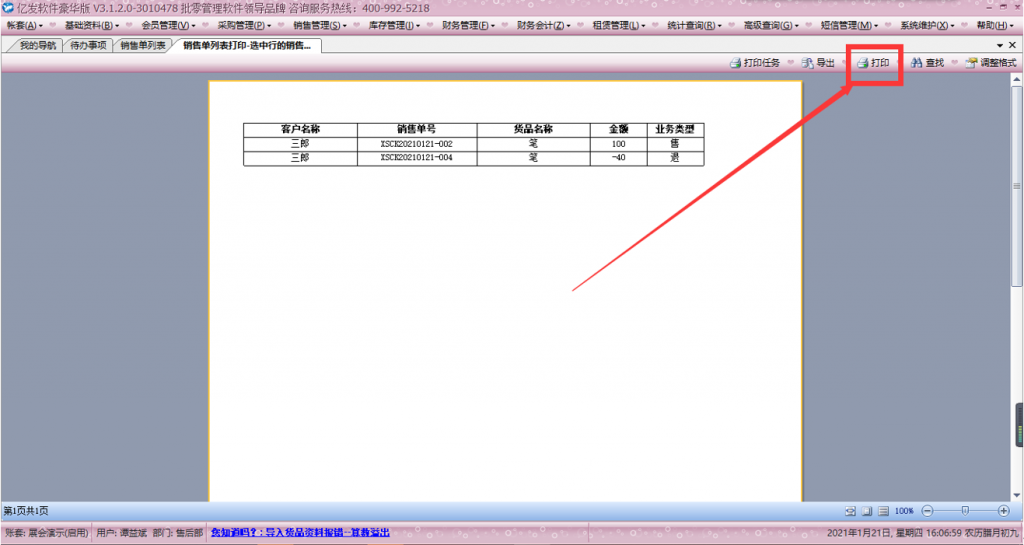
Task: Open the 采购管理(P) menu
Action: tap(244, 25)
